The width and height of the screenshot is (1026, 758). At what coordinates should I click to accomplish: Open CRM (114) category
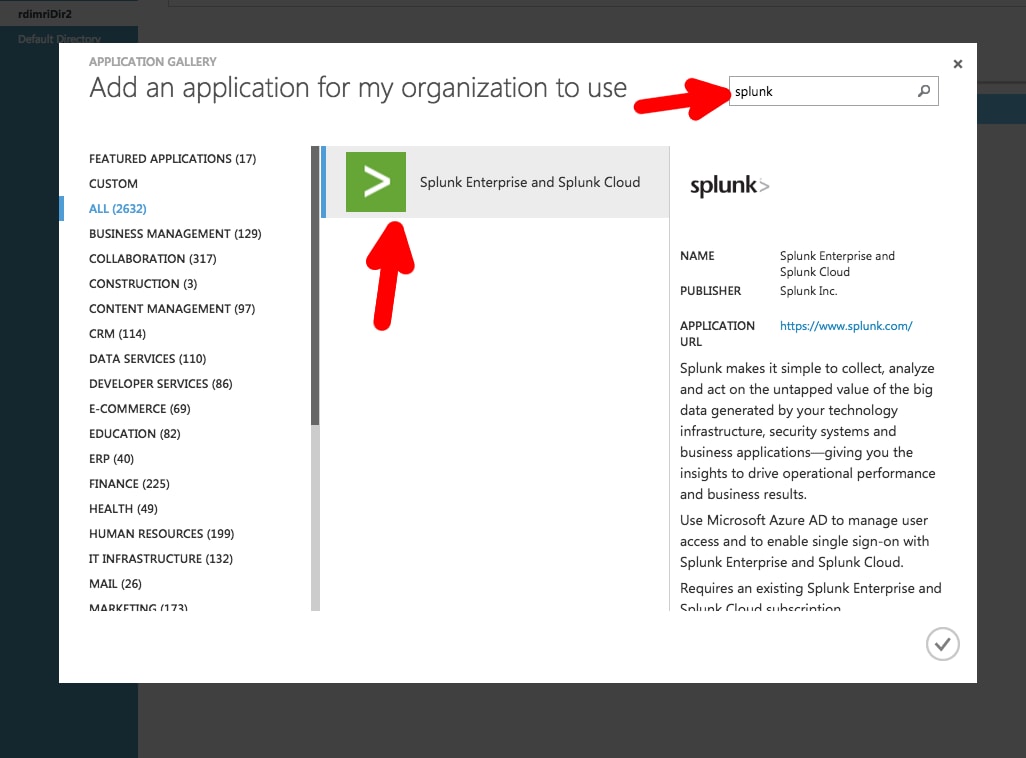(117, 334)
